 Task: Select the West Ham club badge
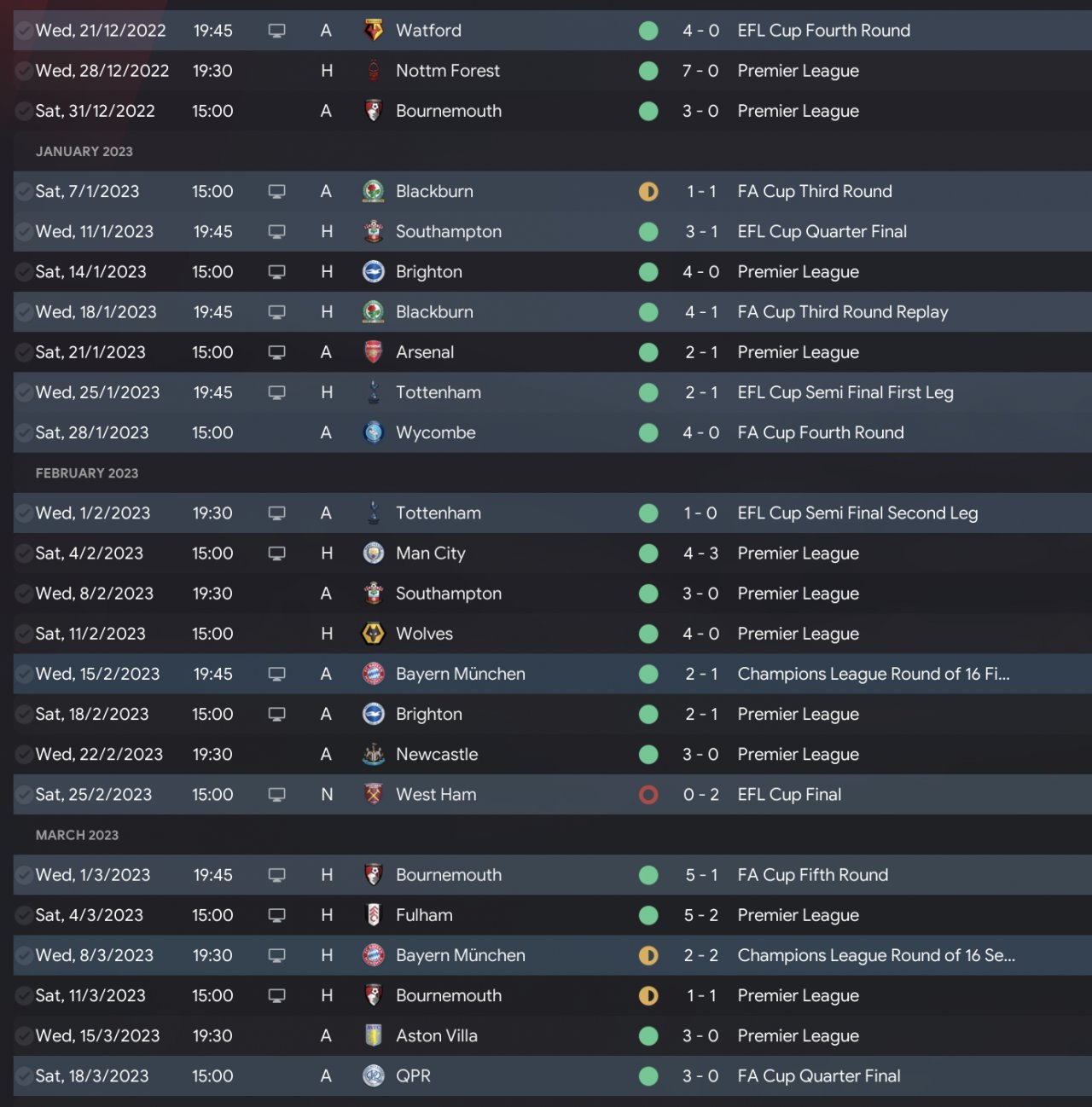373,795
